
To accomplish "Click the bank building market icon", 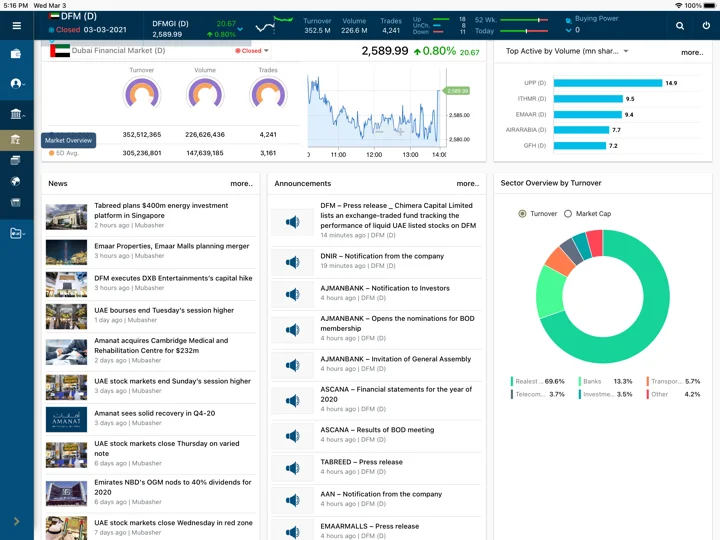I will (x=16, y=114).
